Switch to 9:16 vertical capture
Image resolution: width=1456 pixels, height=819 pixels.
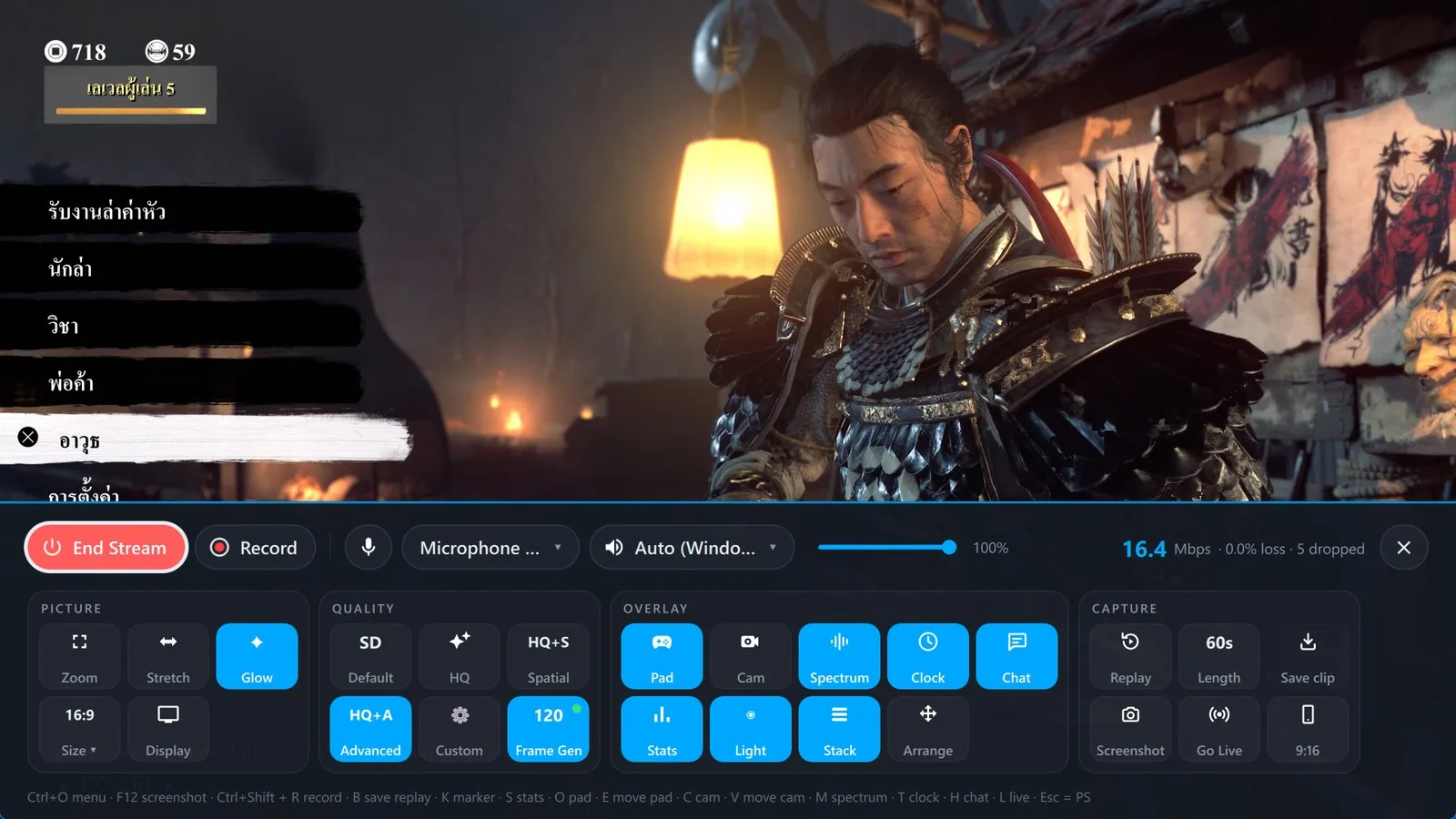(x=1308, y=729)
